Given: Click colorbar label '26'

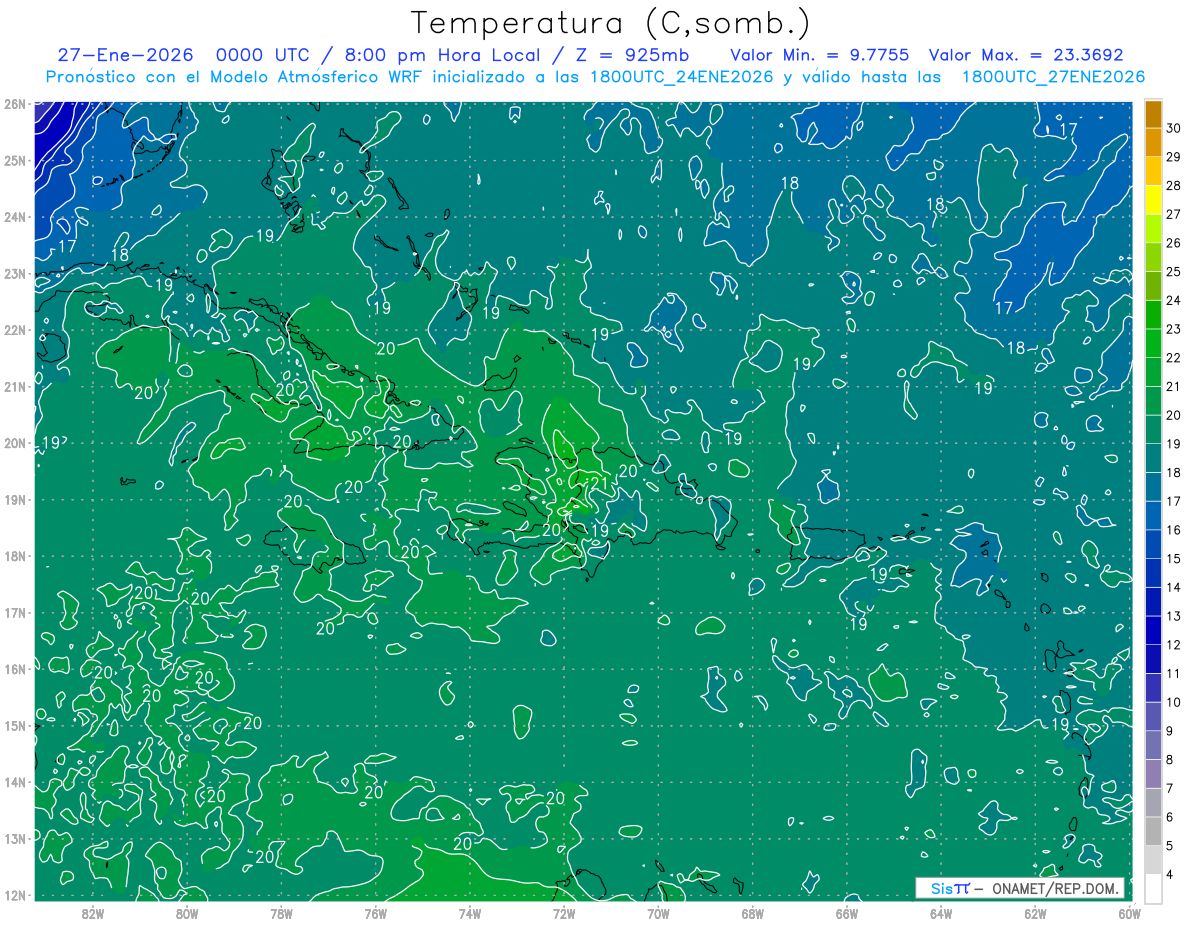Looking at the screenshot, I should (x=1174, y=243).
